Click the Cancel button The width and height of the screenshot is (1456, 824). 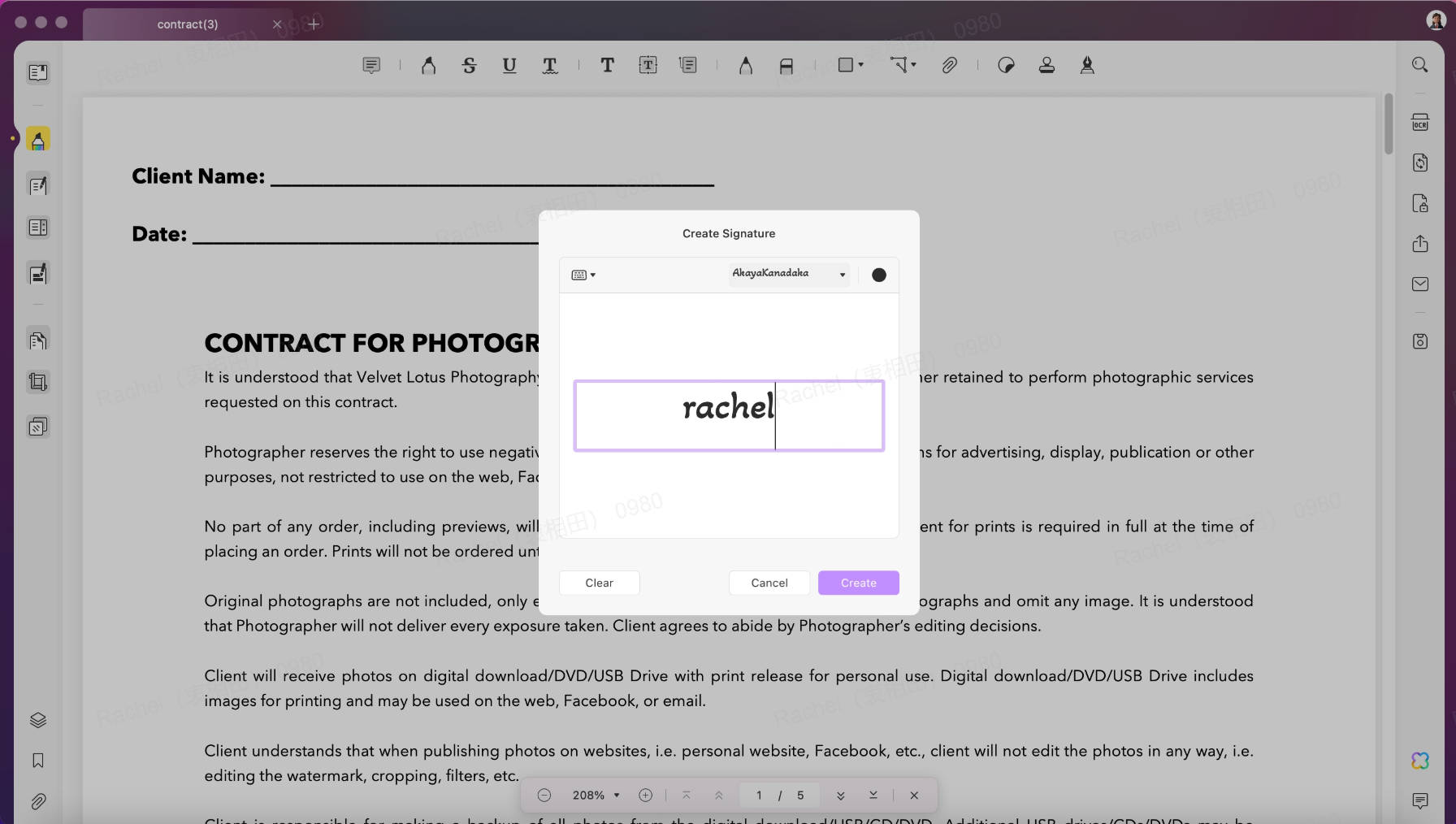[769, 583]
